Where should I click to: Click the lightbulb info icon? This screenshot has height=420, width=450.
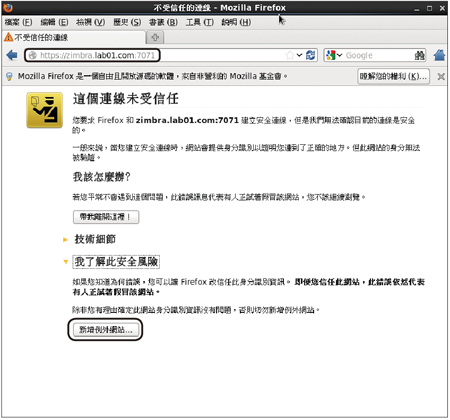pyautogui.click(x=9, y=77)
